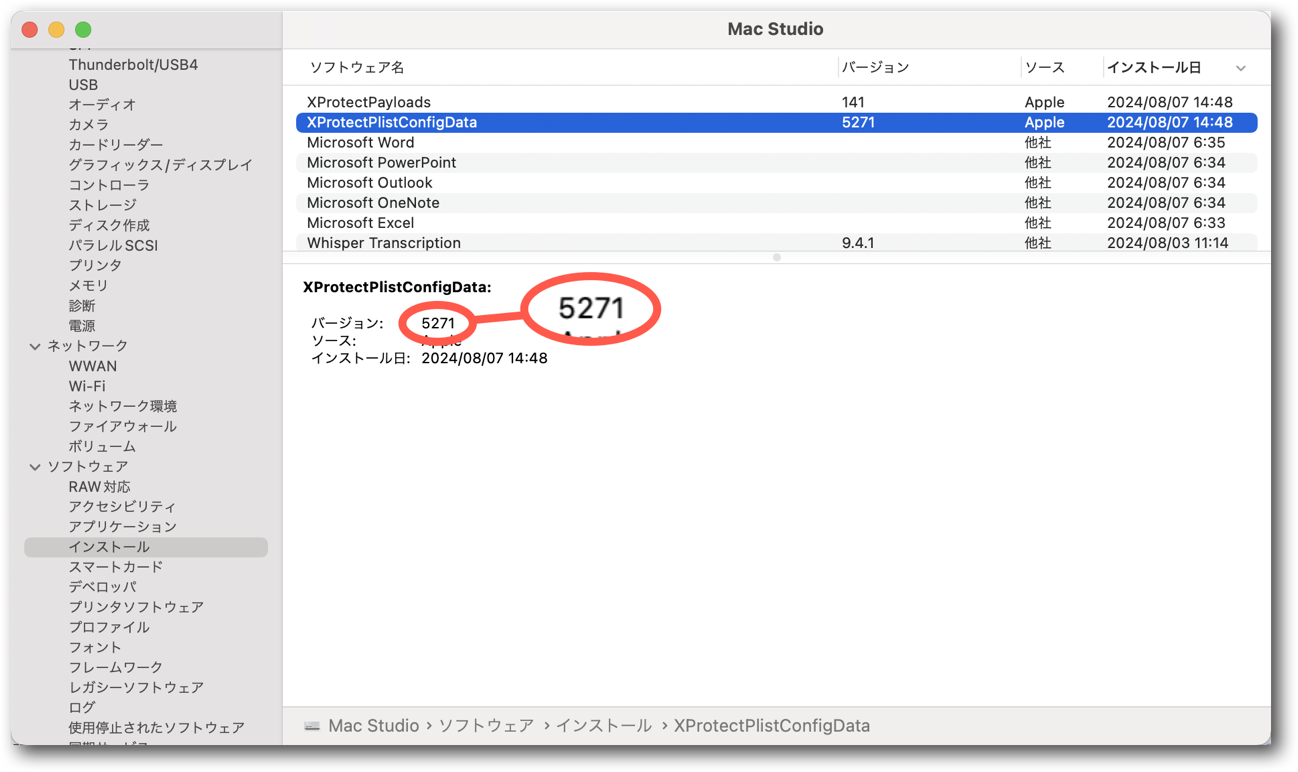Collapse the ネットワーク section in sidebar
The width and height of the screenshot is (1298, 772).
point(35,346)
